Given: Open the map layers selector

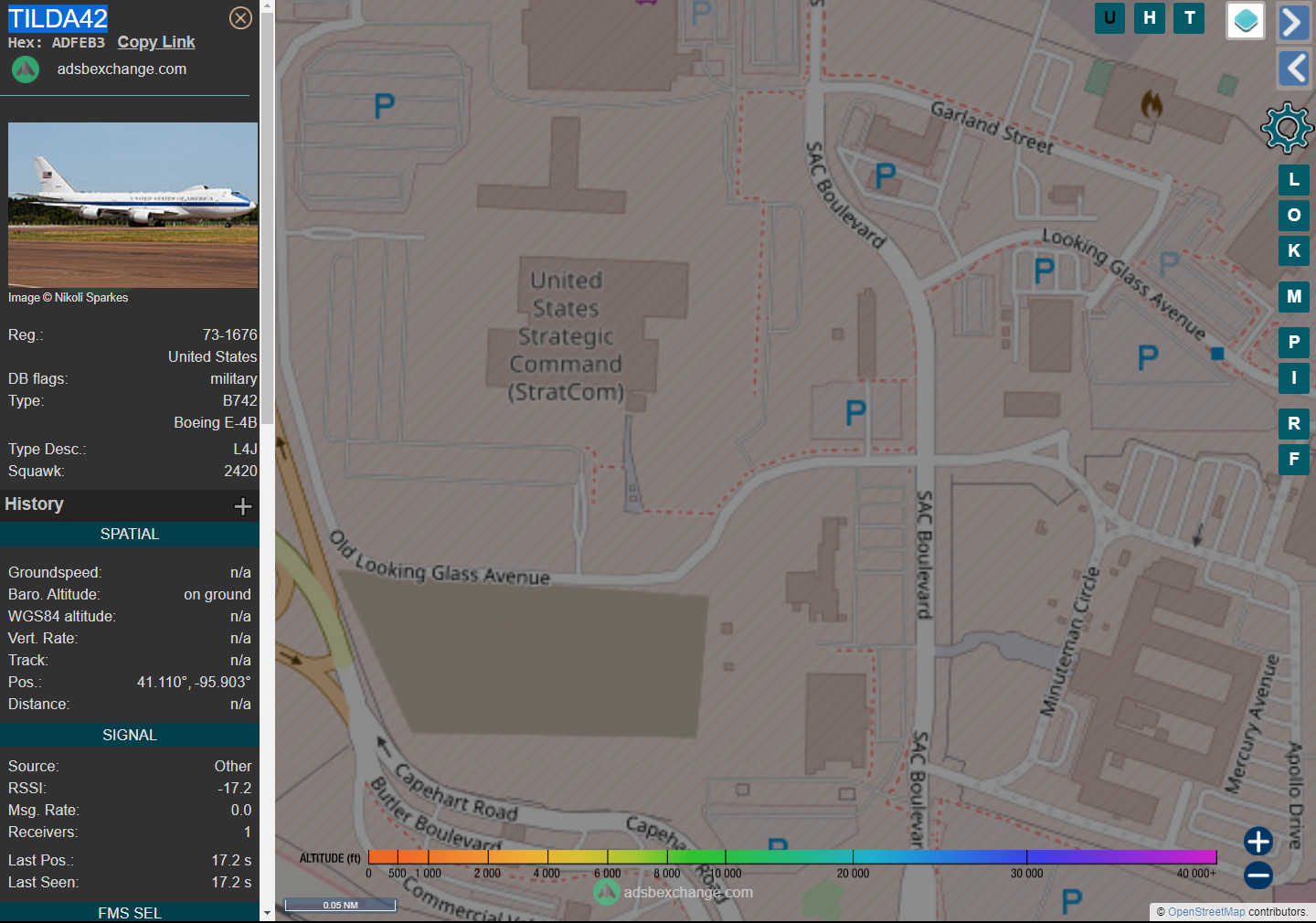Looking at the screenshot, I should (1245, 20).
